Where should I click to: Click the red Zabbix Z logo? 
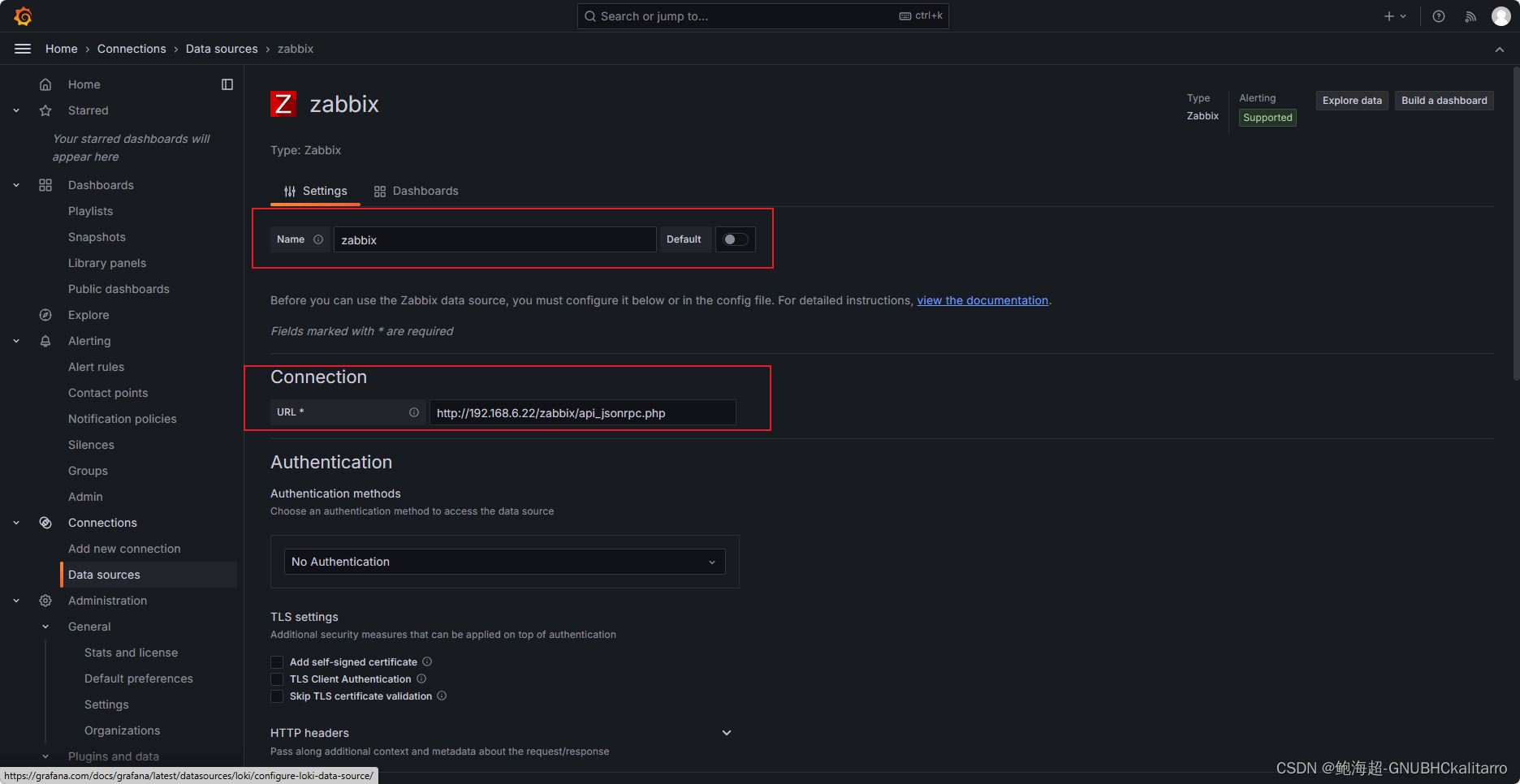coord(283,104)
